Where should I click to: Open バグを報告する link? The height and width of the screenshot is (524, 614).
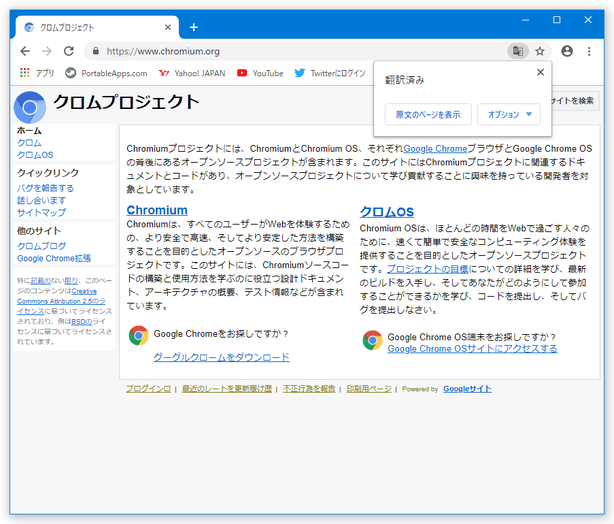(45, 188)
